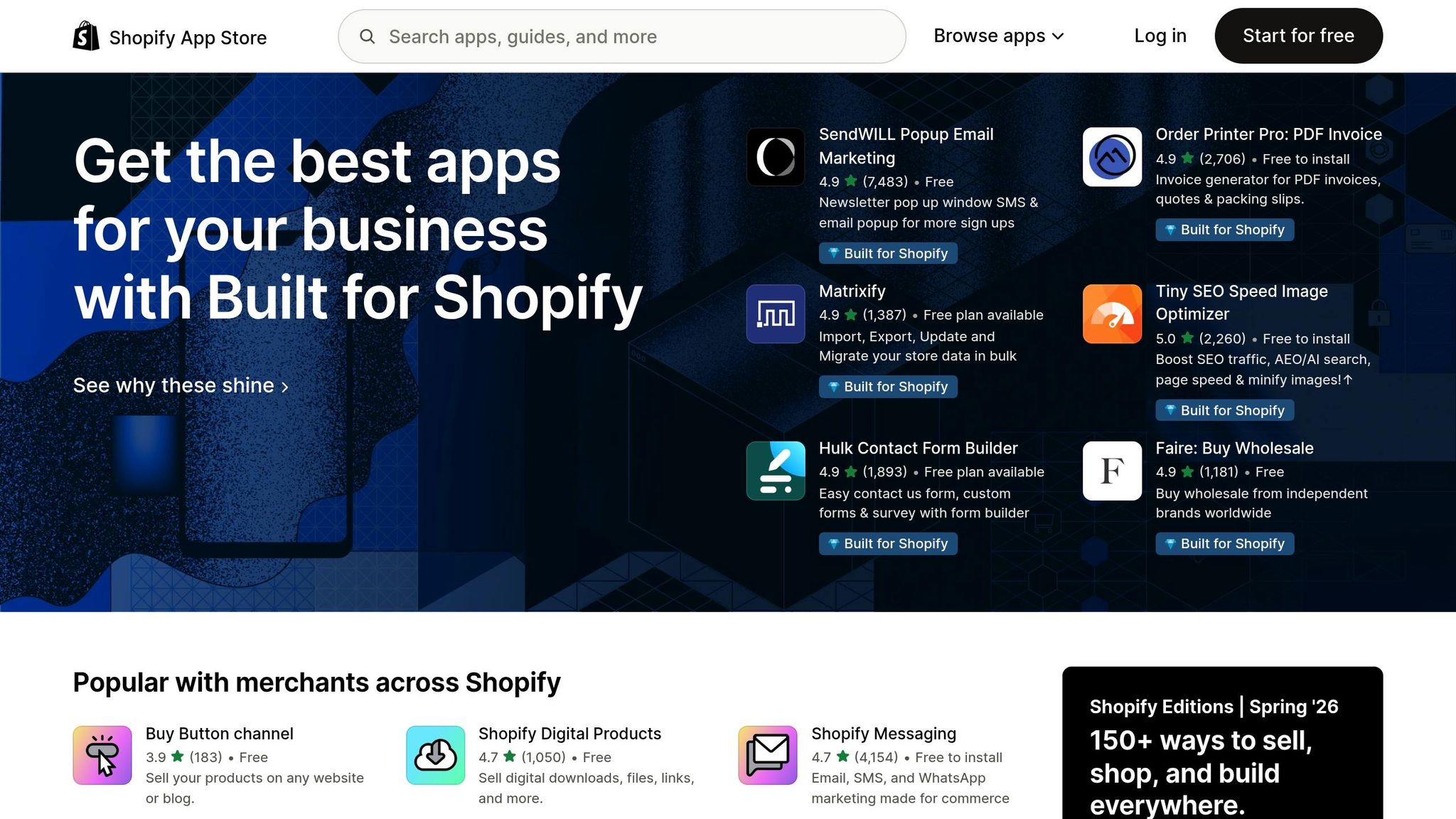
Task: Click the magnifier icon in search bar
Action: click(367, 36)
